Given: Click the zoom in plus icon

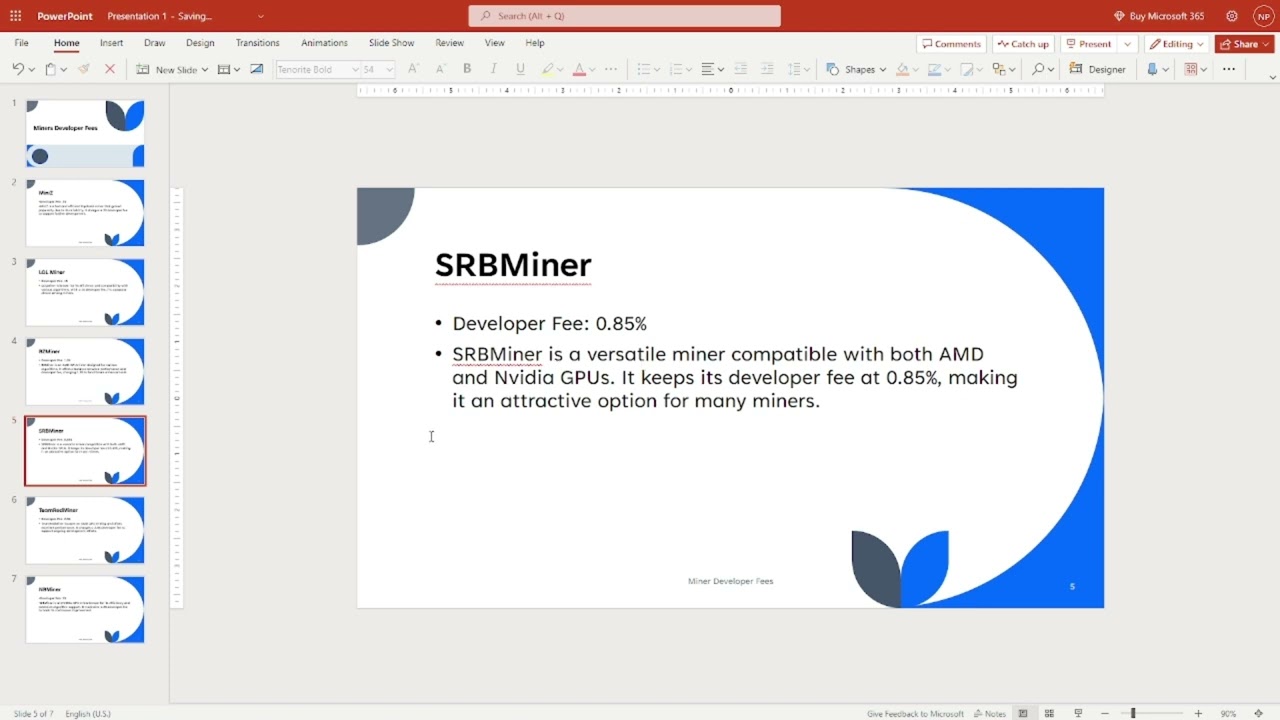Looking at the screenshot, I should point(1198,713).
